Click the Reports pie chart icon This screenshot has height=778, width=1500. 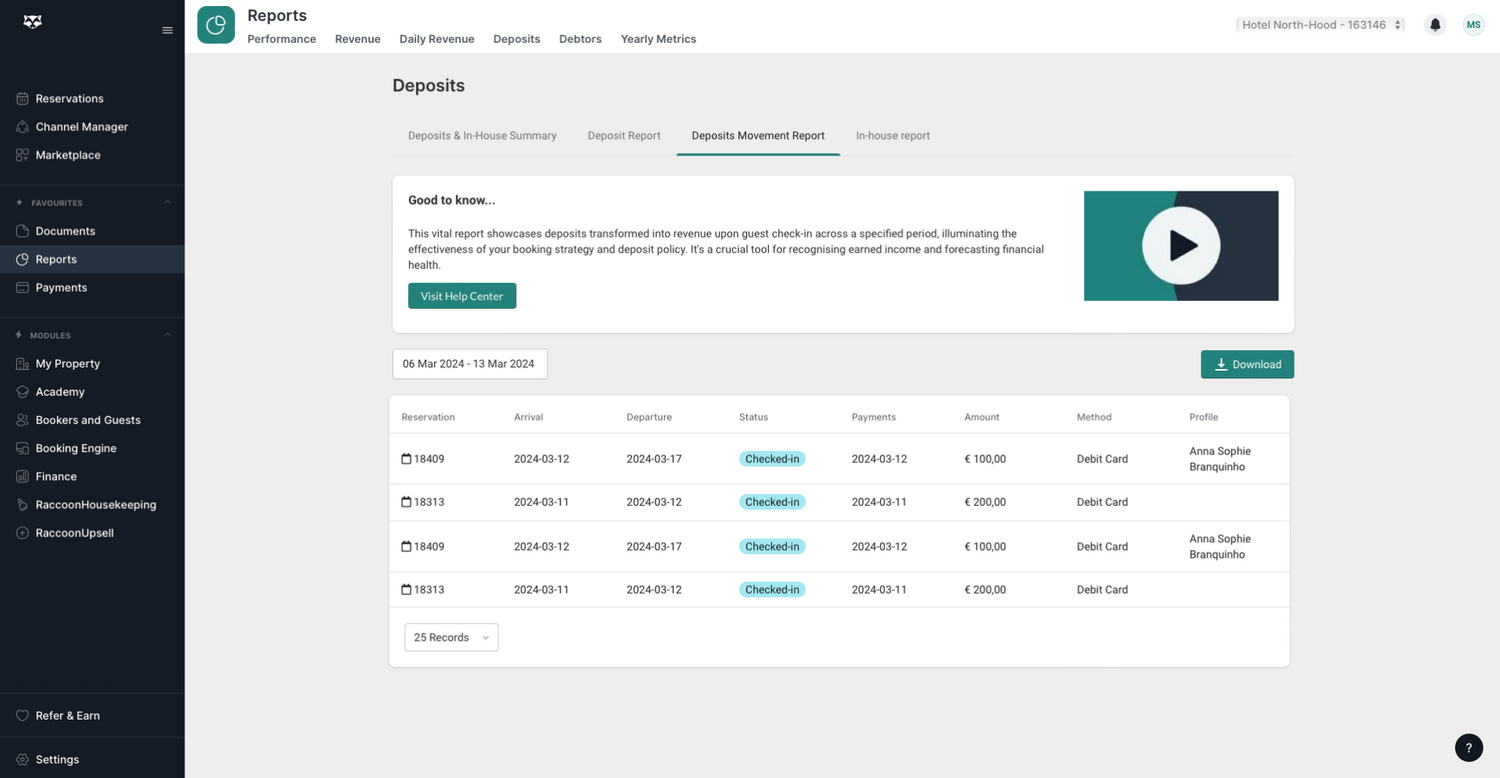click(216, 25)
